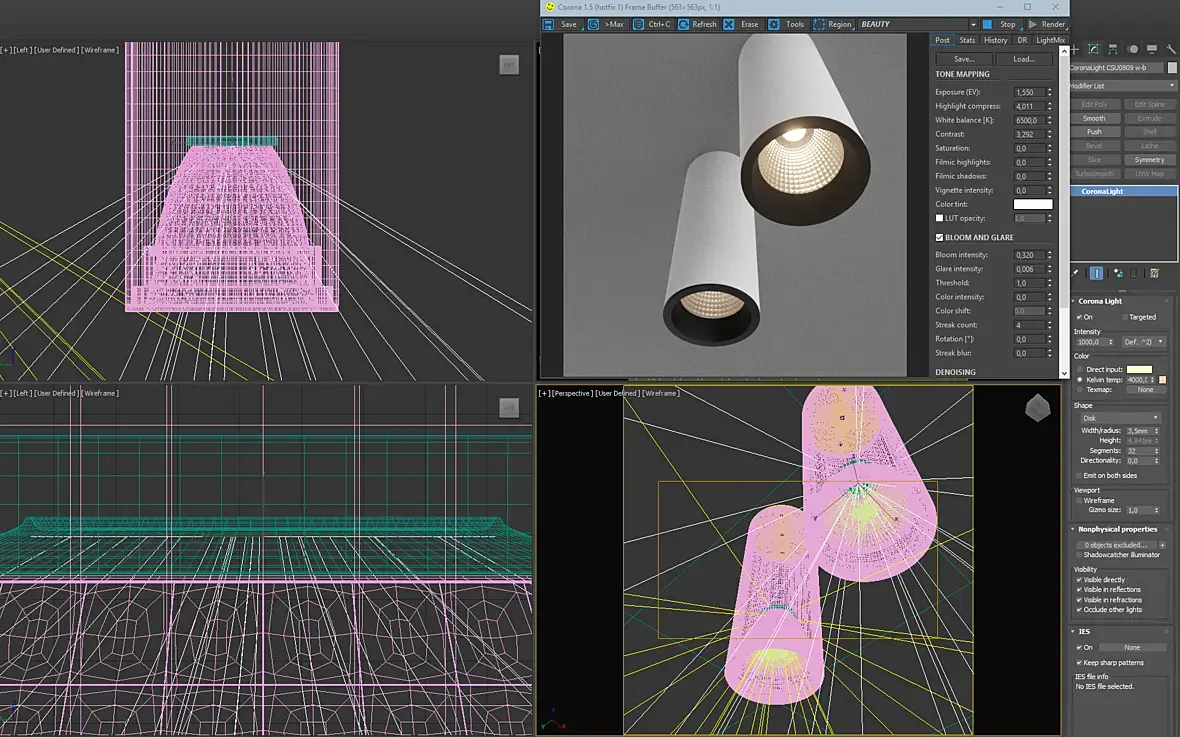Image resolution: width=1180 pixels, height=737 pixels.
Task: Toggle the Bloom and Glare checkbox
Action: 939,238
